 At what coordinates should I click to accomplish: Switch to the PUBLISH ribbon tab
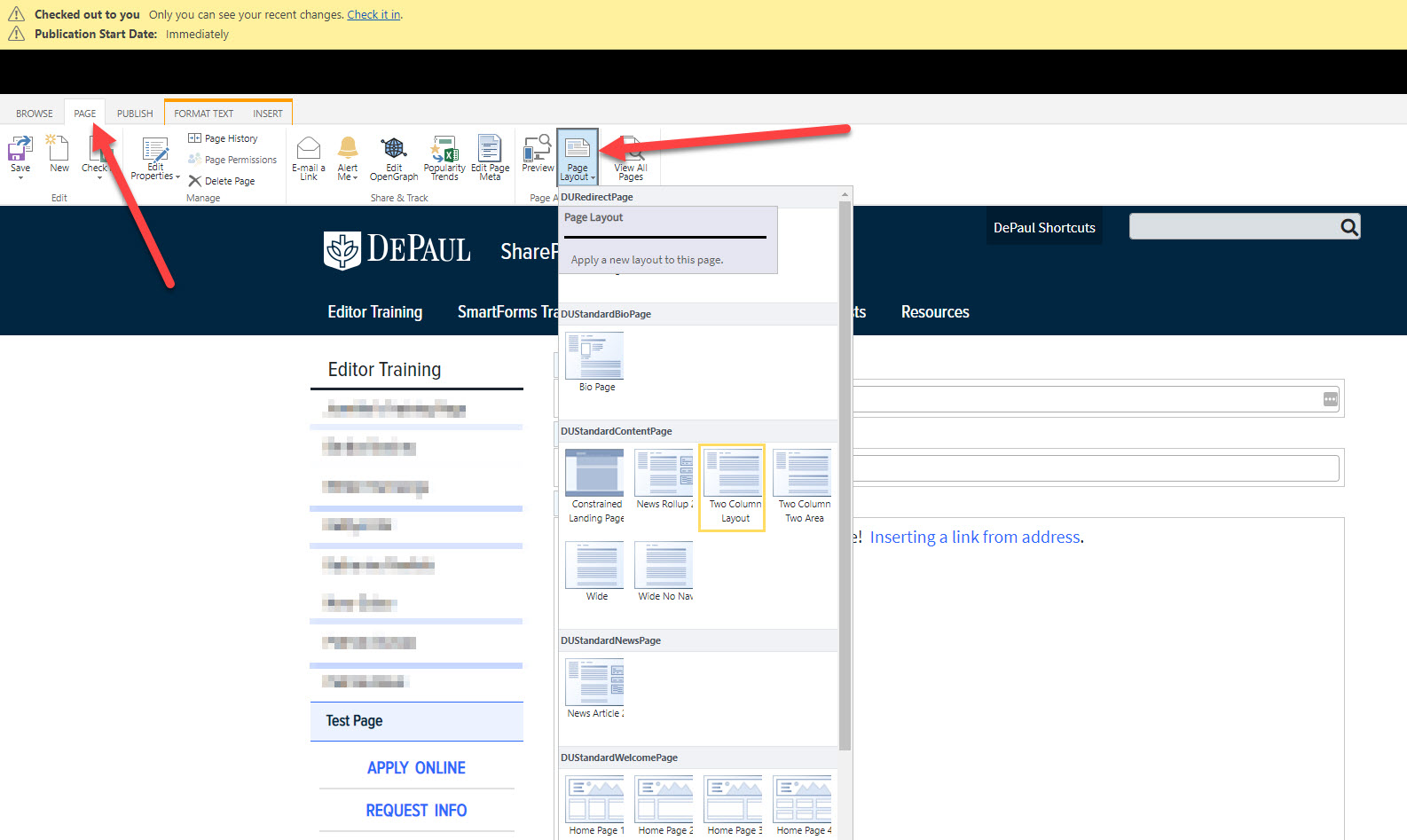point(135,114)
